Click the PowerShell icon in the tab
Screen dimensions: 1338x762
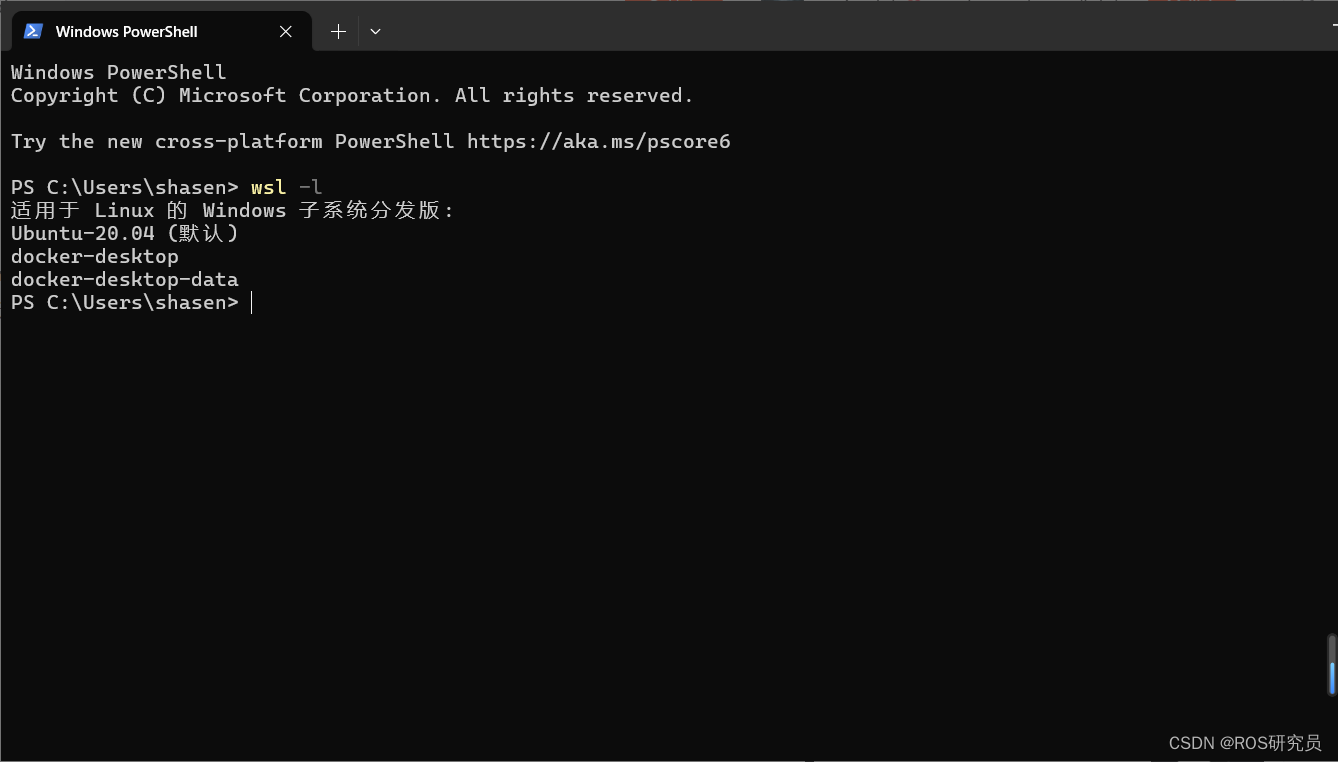point(33,31)
